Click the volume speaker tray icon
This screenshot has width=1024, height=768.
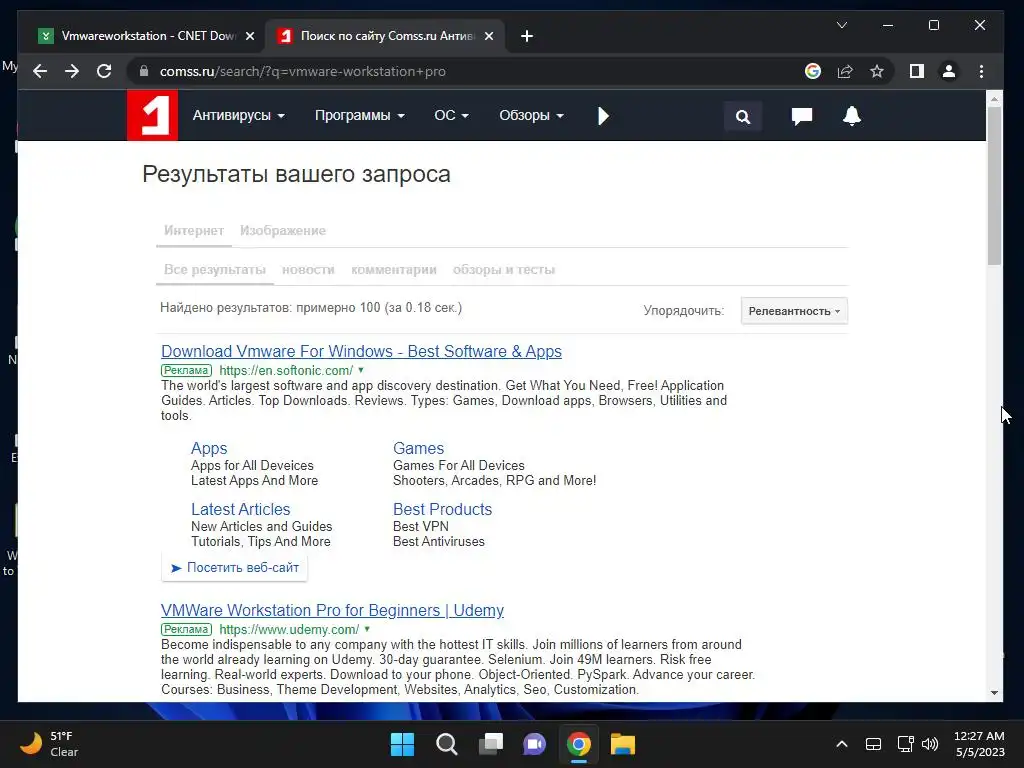click(x=929, y=744)
